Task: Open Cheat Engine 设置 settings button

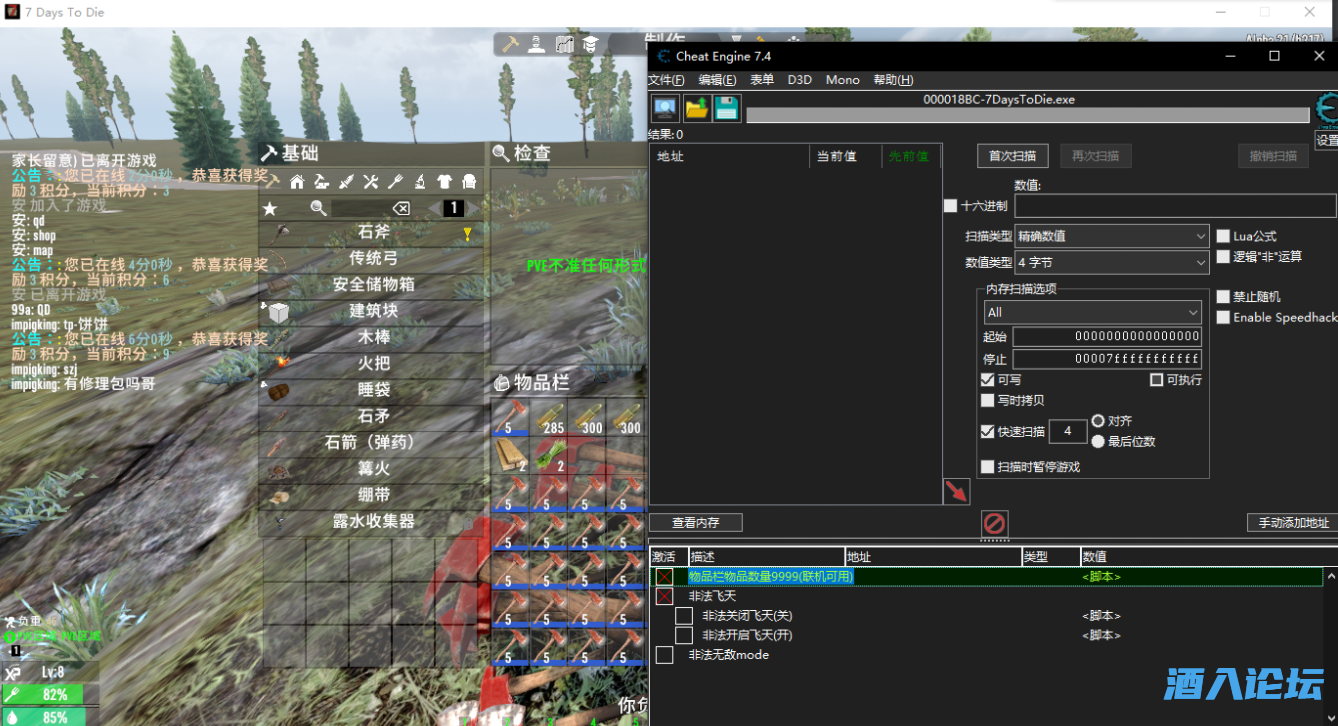Action: coord(1327,140)
